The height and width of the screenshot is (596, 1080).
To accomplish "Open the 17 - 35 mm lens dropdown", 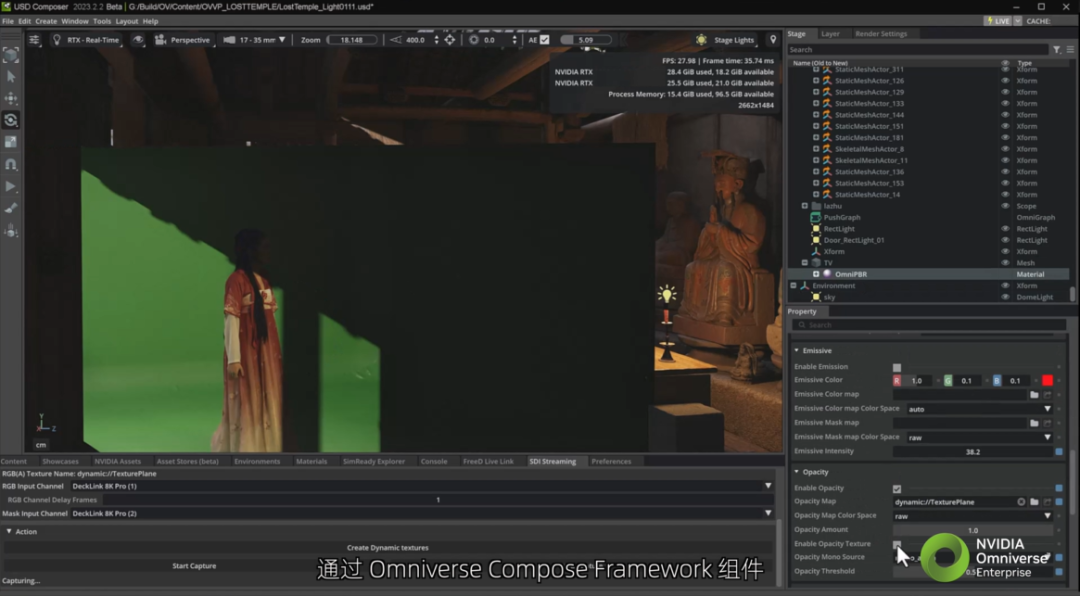I will [254, 40].
